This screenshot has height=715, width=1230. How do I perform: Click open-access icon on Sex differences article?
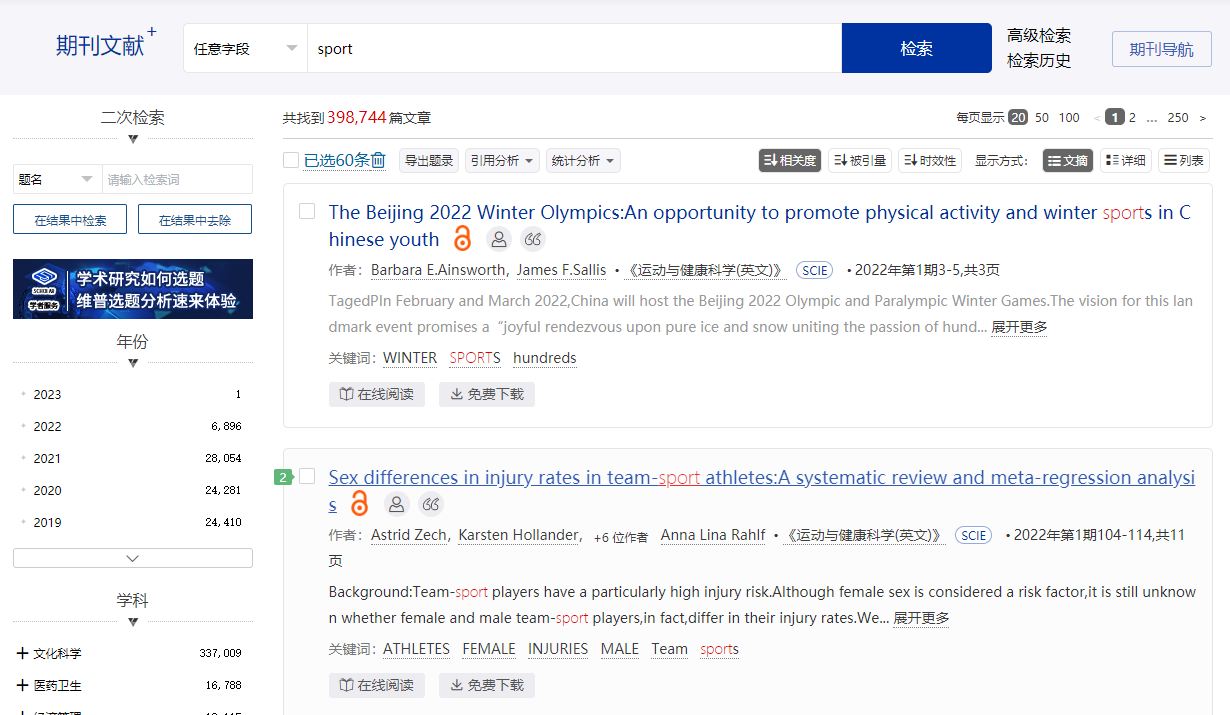point(360,504)
